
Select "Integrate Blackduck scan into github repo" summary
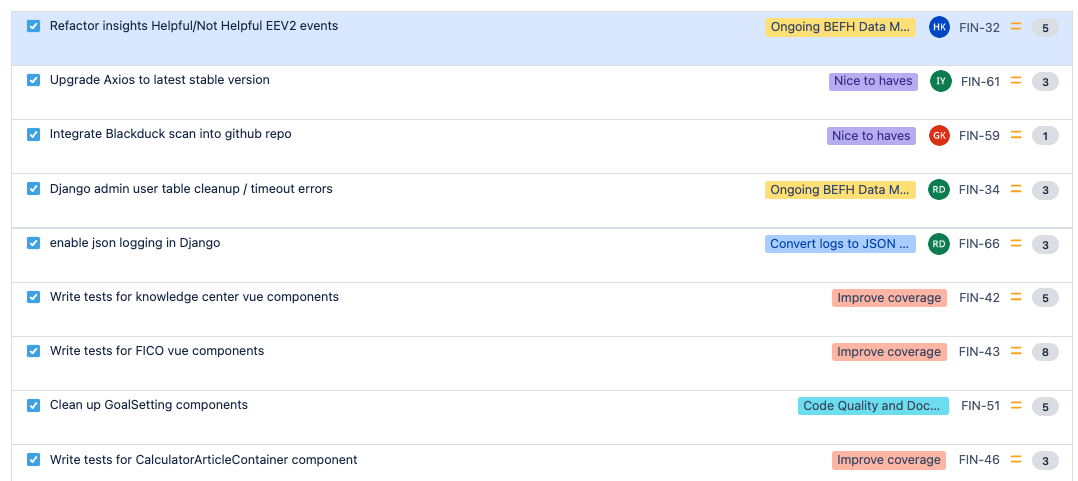tap(170, 134)
